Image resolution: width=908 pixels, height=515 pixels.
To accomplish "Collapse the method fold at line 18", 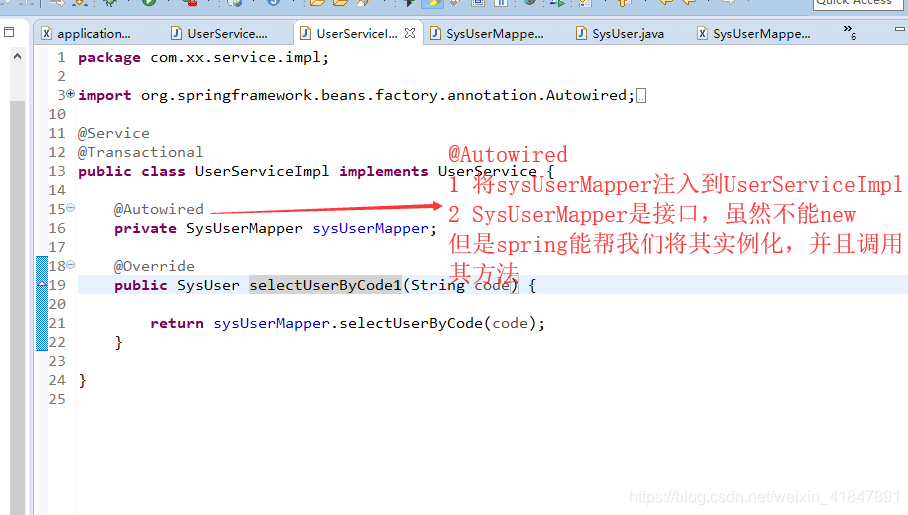I will (x=71, y=265).
